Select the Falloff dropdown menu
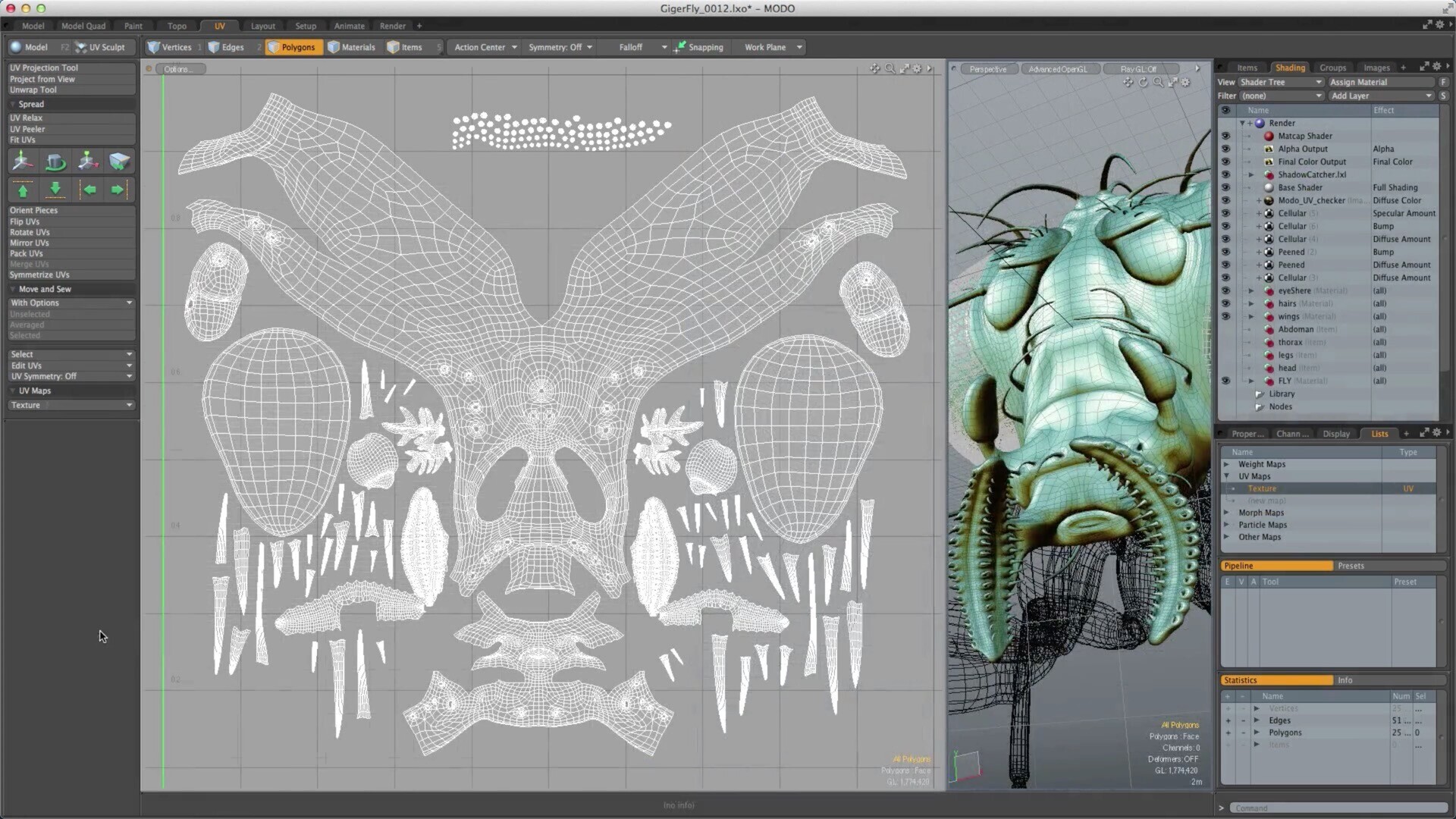Viewport: 1456px width, 819px height. [636, 47]
